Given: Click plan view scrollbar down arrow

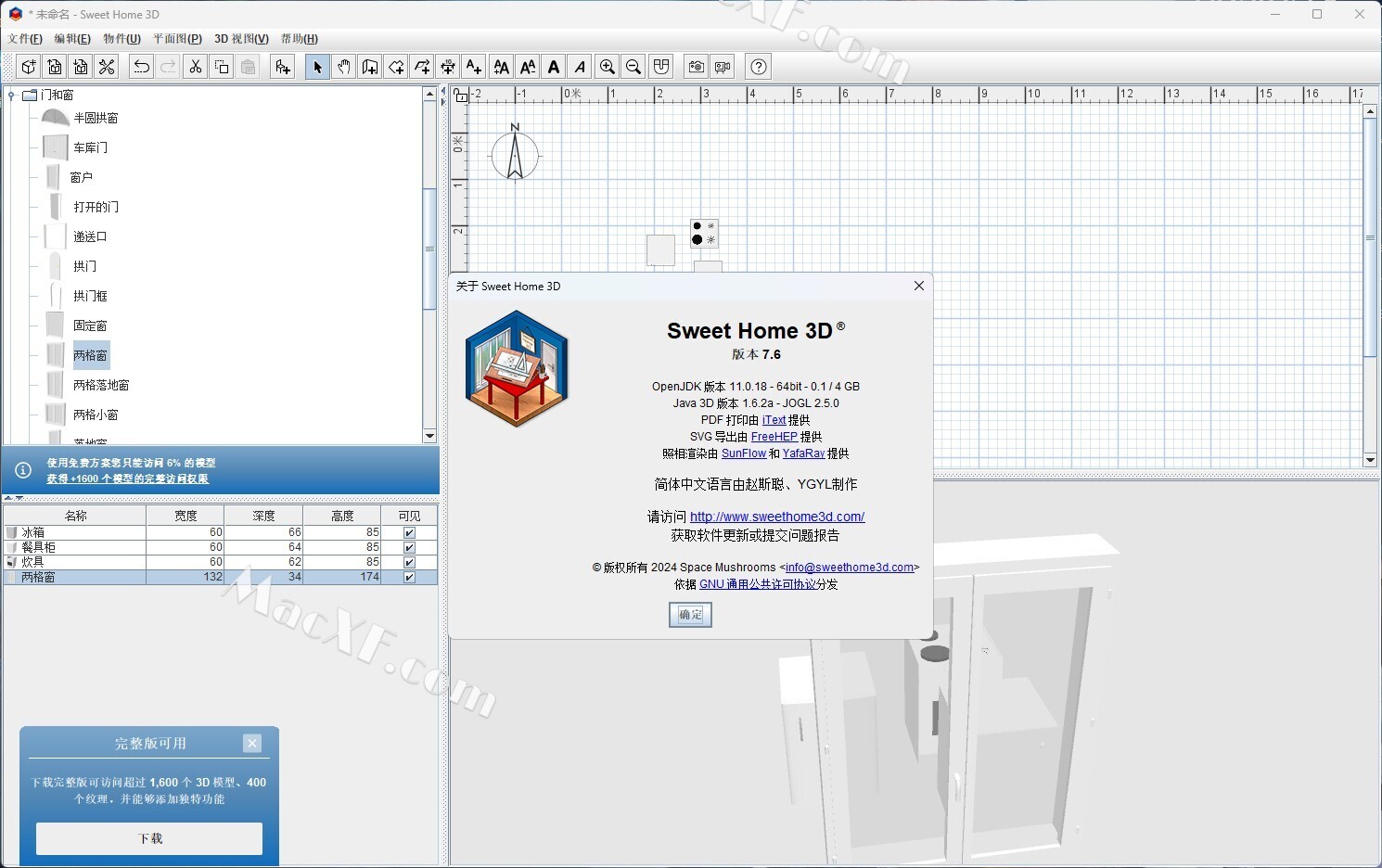Looking at the screenshot, I should click(1370, 460).
